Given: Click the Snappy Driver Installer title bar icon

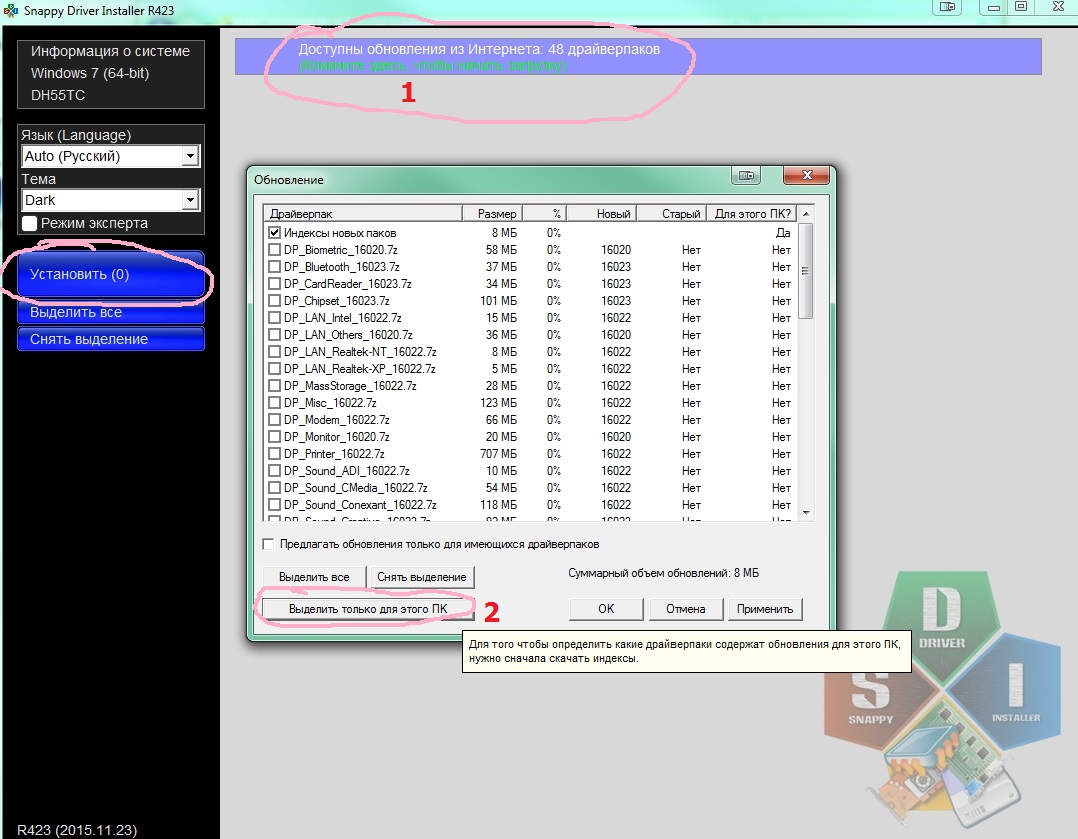Looking at the screenshot, I should pos(10,10).
